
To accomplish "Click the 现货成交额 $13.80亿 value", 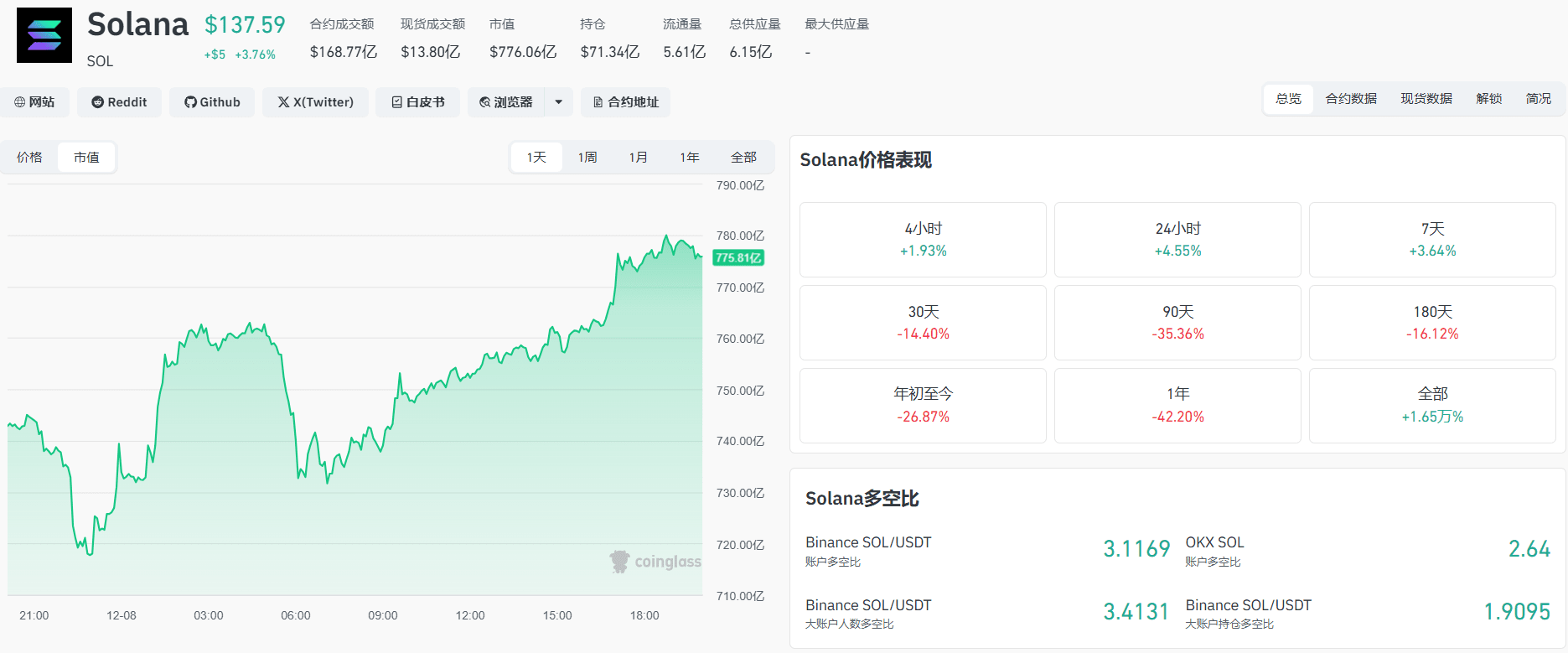I will click(x=431, y=52).
